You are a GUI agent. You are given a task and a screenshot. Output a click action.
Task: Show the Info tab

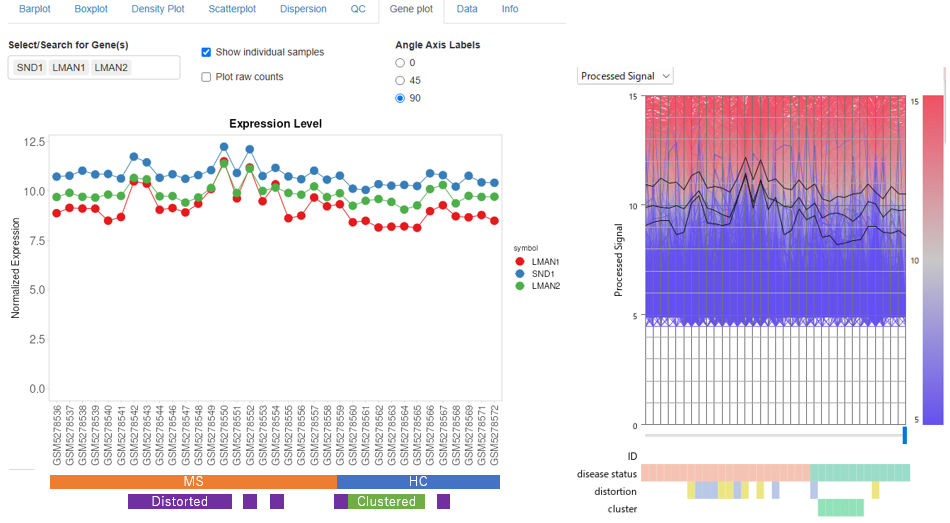click(510, 9)
